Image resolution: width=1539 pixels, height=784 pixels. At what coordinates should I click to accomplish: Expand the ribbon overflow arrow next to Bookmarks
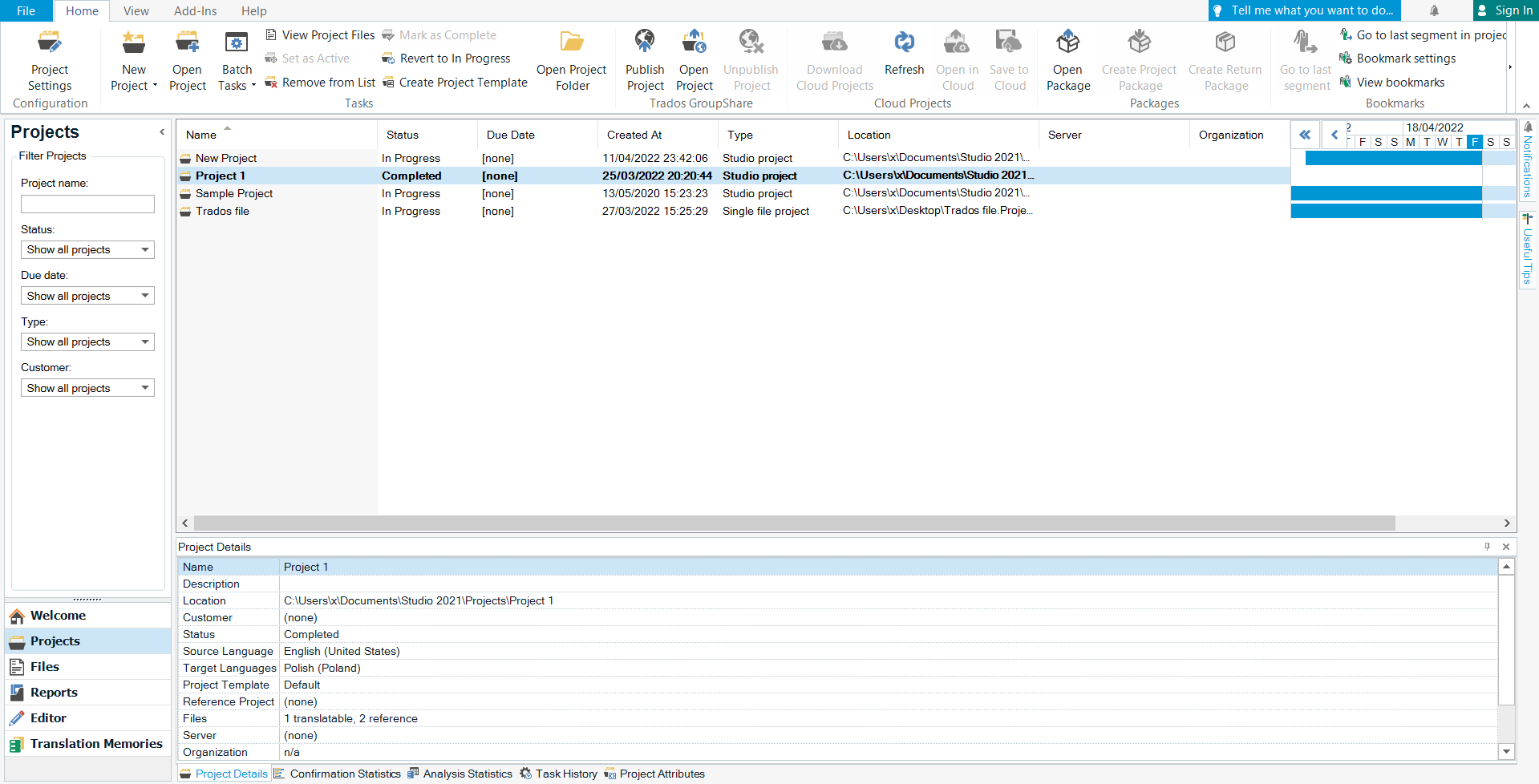(x=1510, y=67)
